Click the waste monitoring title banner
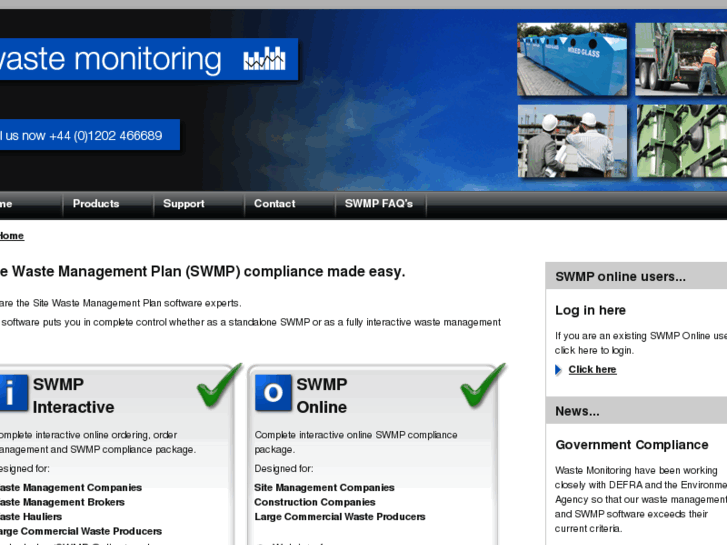Viewport: 727px width, 545px height. [x=148, y=59]
